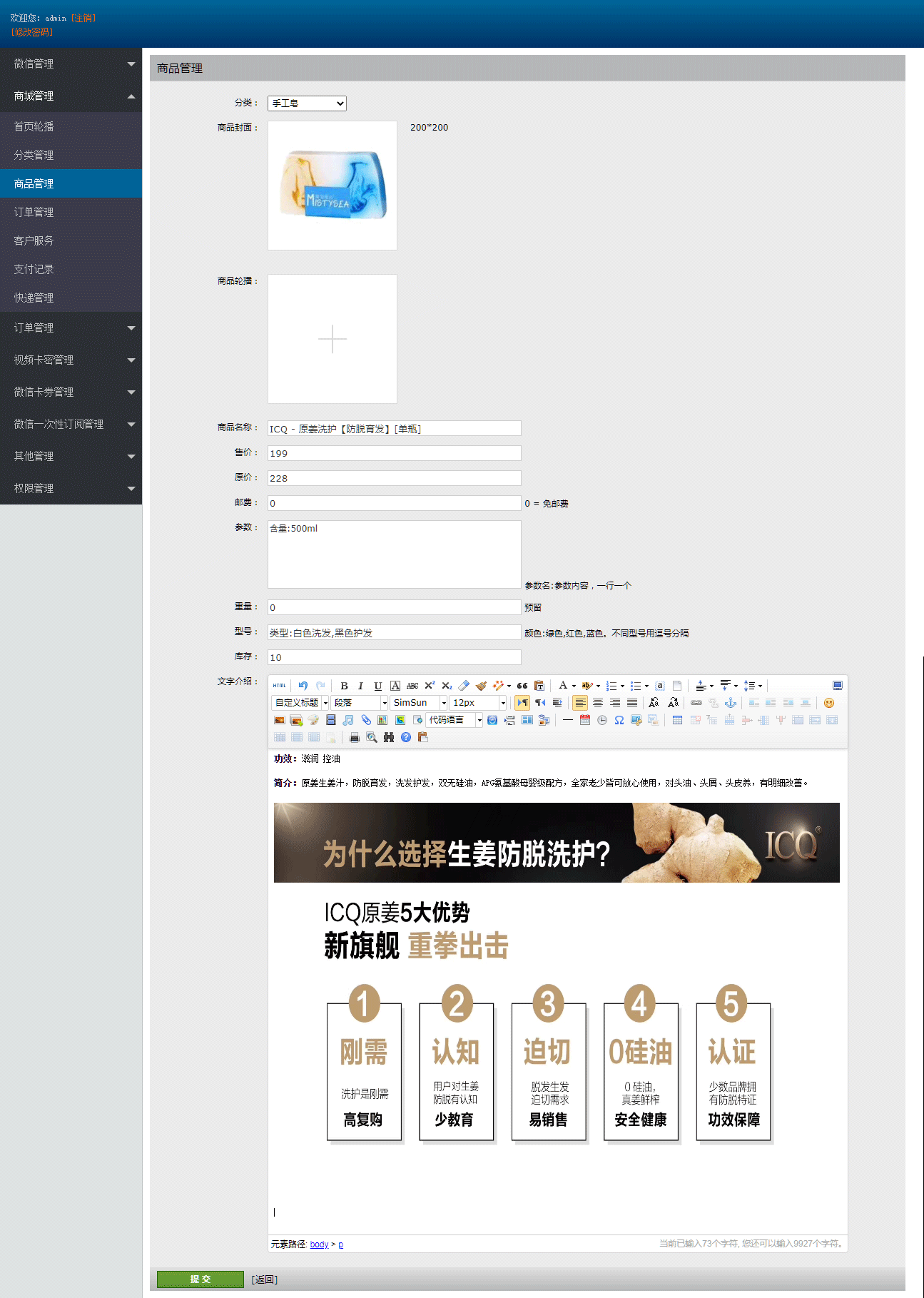The width and height of the screenshot is (924, 1298).
Task: Insert special character with Omega icon
Action: [x=619, y=720]
